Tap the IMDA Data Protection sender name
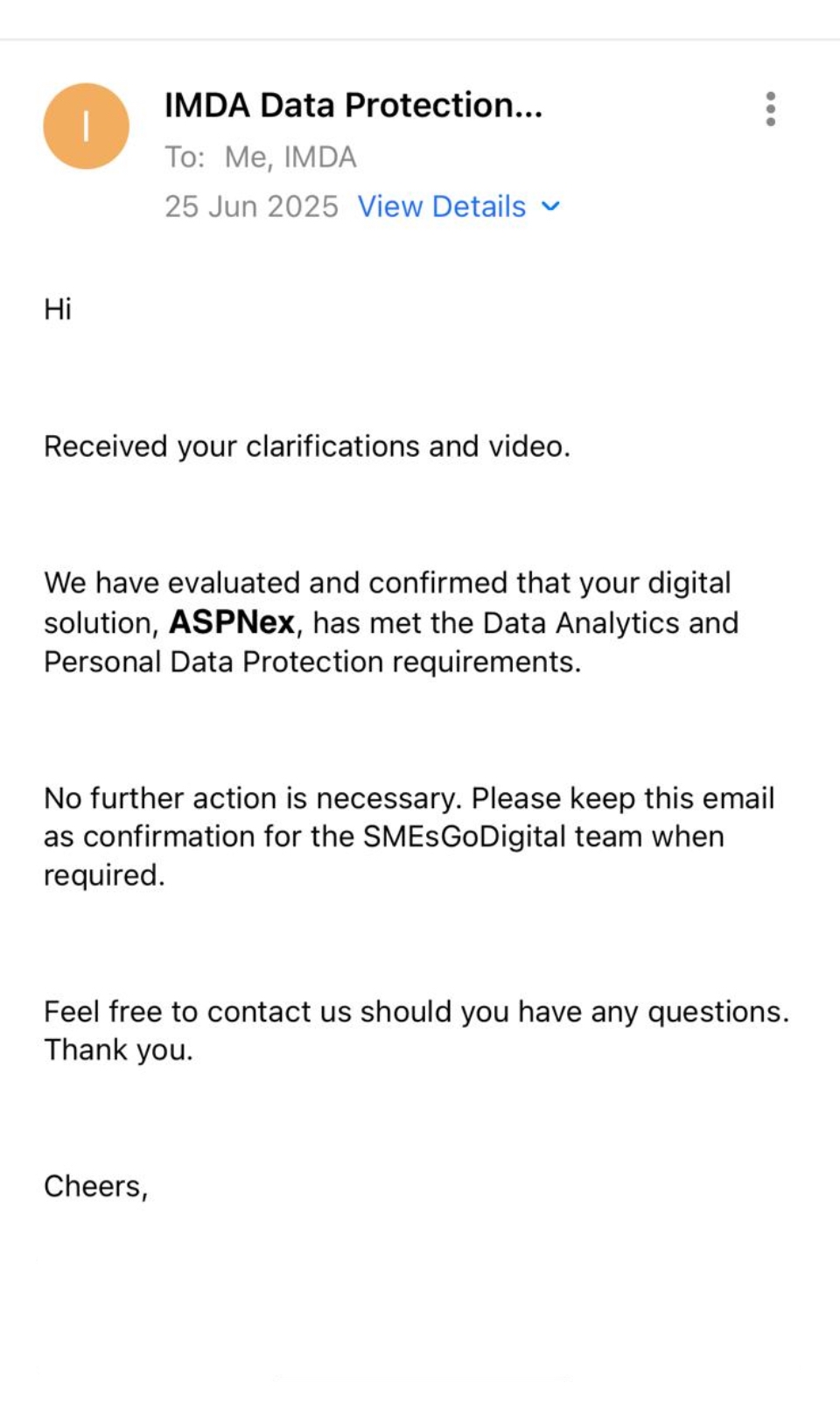 coord(353,105)
